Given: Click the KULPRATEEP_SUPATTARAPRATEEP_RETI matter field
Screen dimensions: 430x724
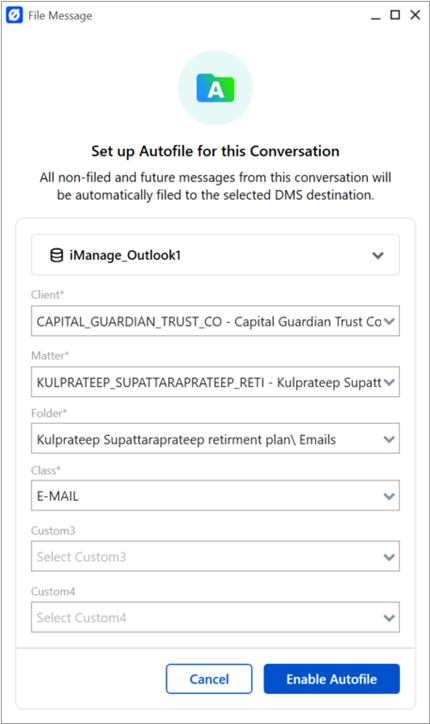Looking at the screenshot, I should (215, 382).
